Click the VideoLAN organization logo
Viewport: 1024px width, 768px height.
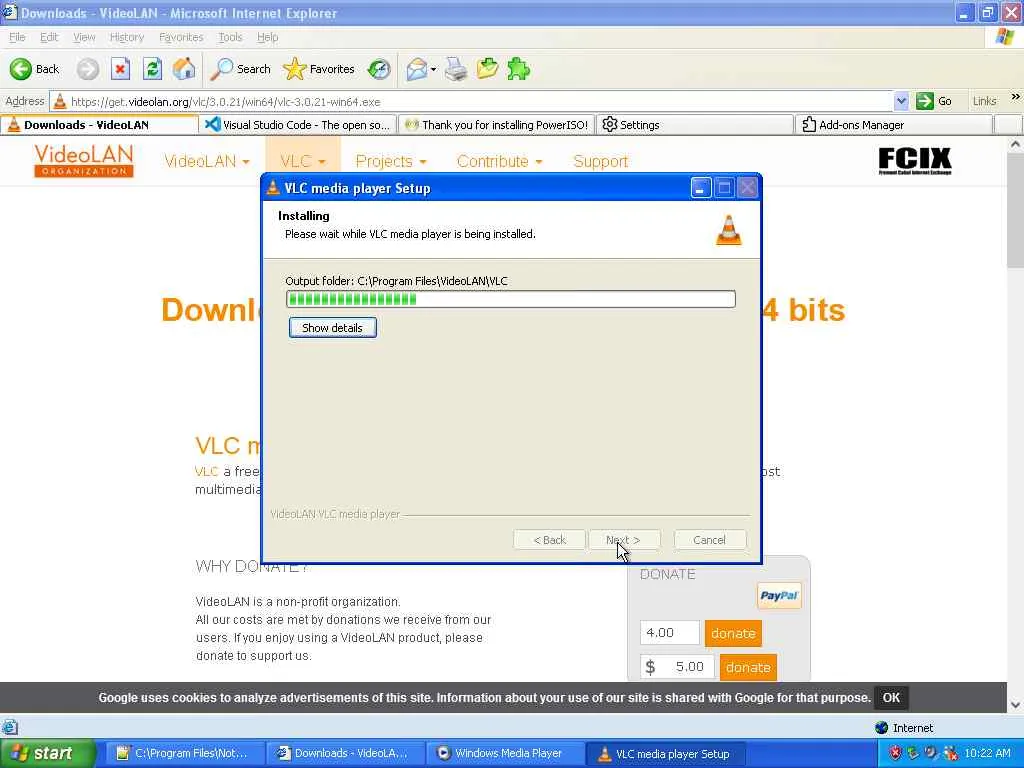pos(84,161)
